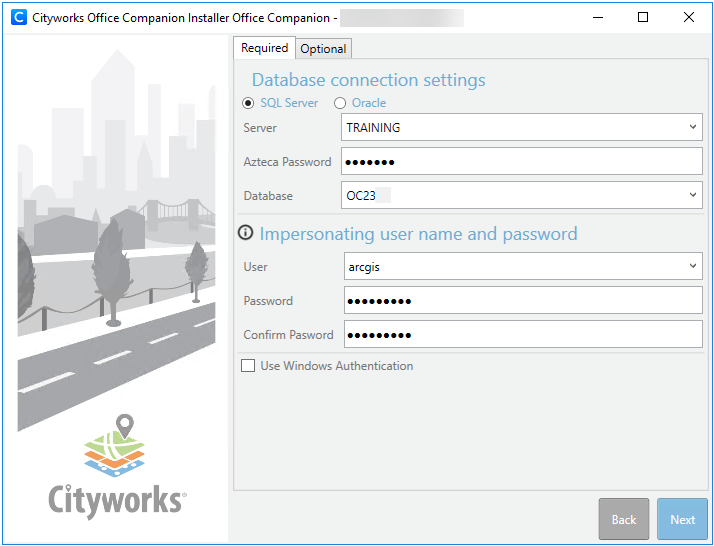714x546 pixels.
Task: Click the Back button
Action: (623, 519)
